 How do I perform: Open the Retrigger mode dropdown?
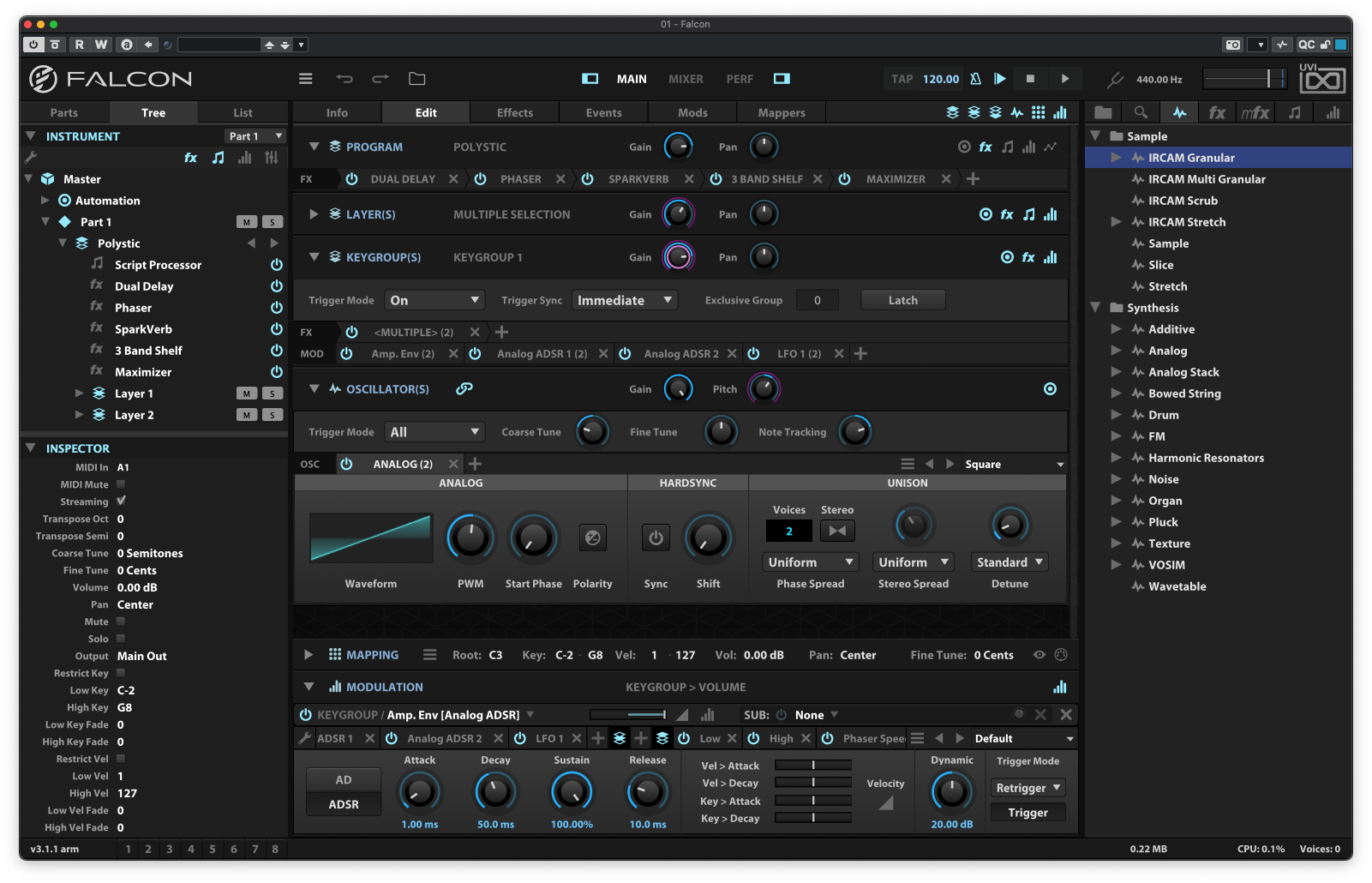pos(1028,788)
